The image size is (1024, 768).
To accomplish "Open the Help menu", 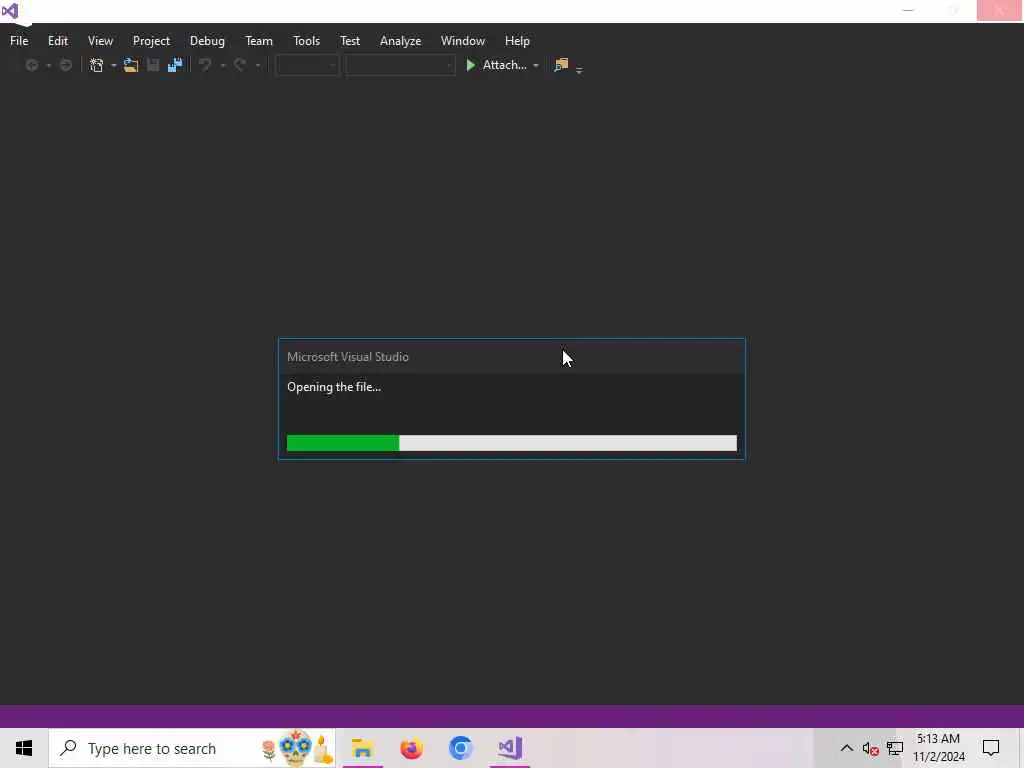I will 517,40.
